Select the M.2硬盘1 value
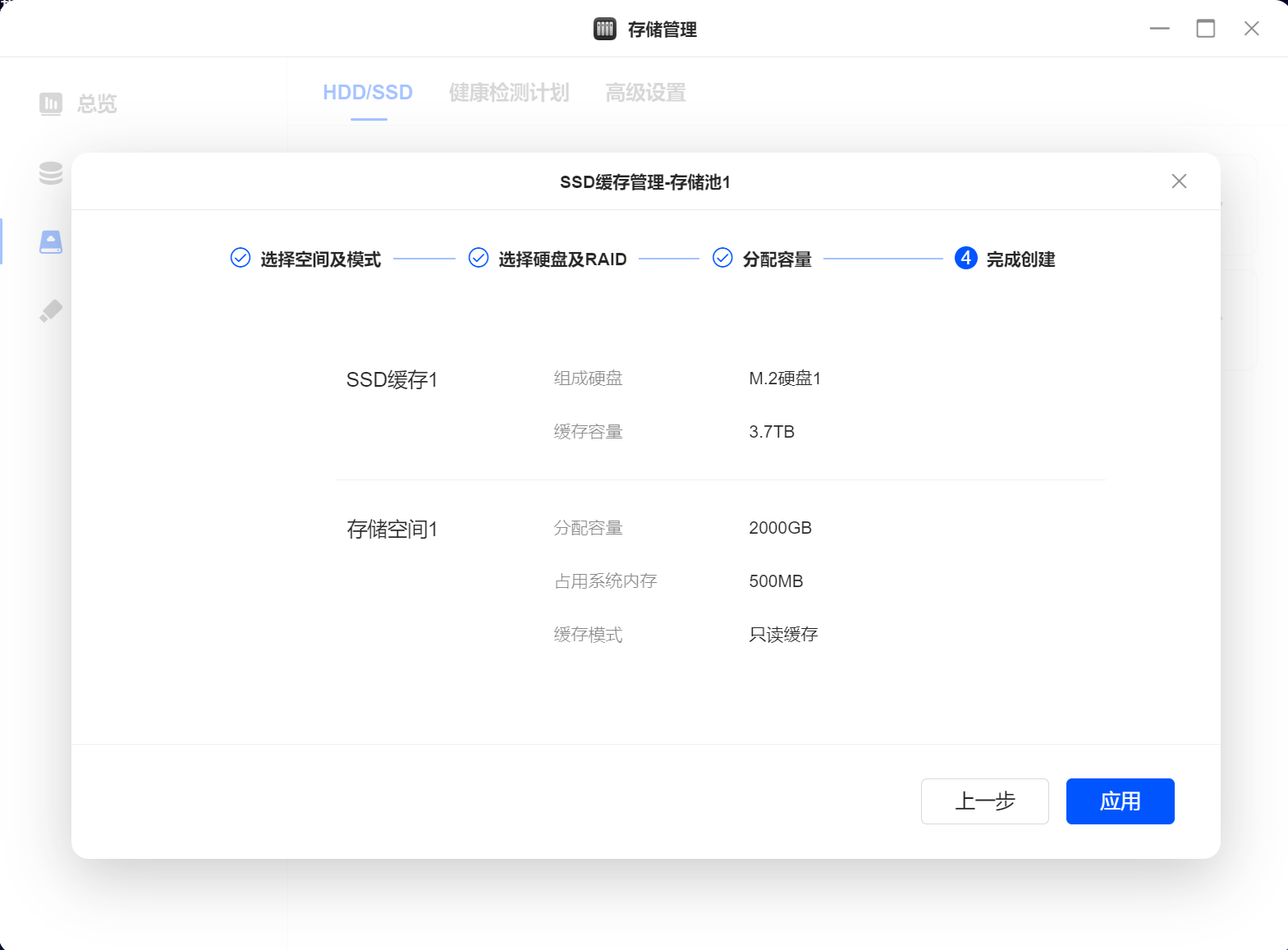 point(785,379)
